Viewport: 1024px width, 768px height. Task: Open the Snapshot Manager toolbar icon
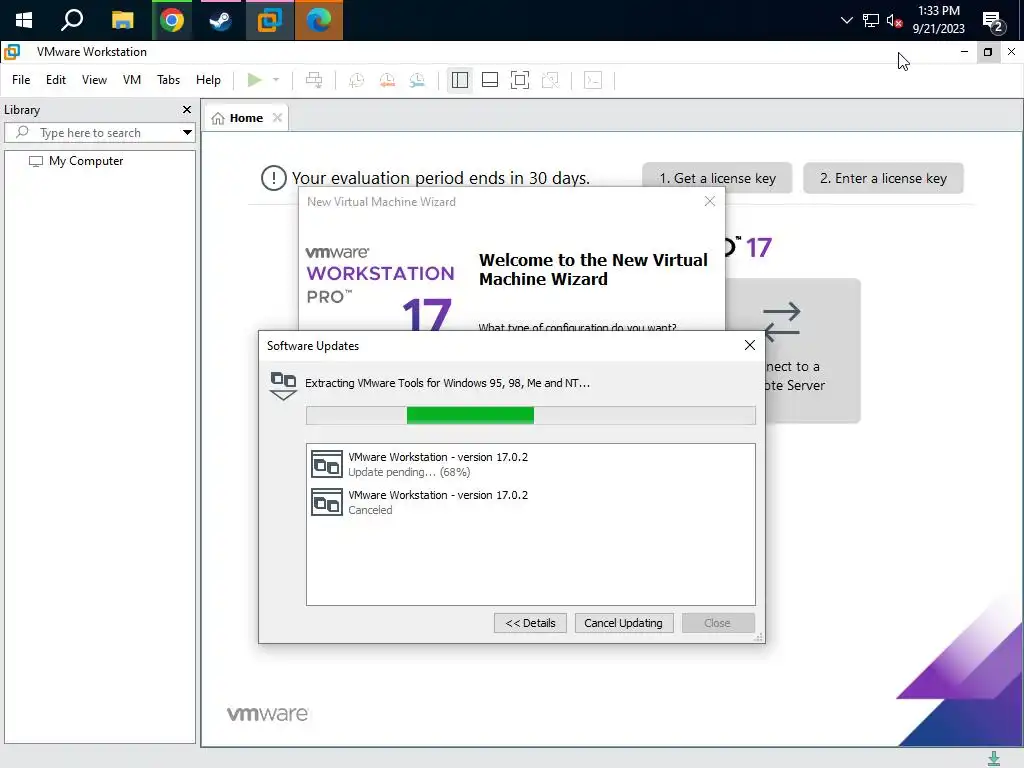417,80
